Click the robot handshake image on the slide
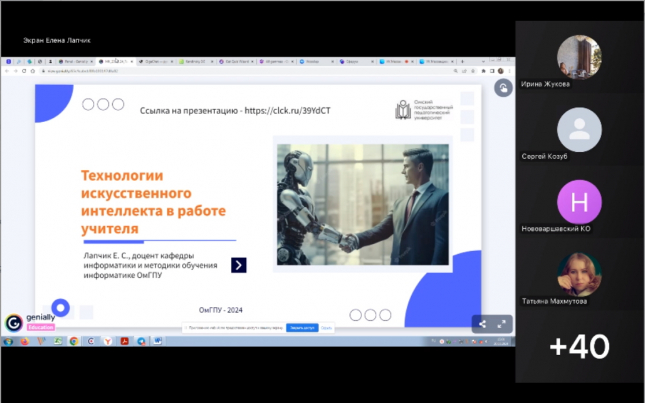645x403 pixels. [363, 204]
